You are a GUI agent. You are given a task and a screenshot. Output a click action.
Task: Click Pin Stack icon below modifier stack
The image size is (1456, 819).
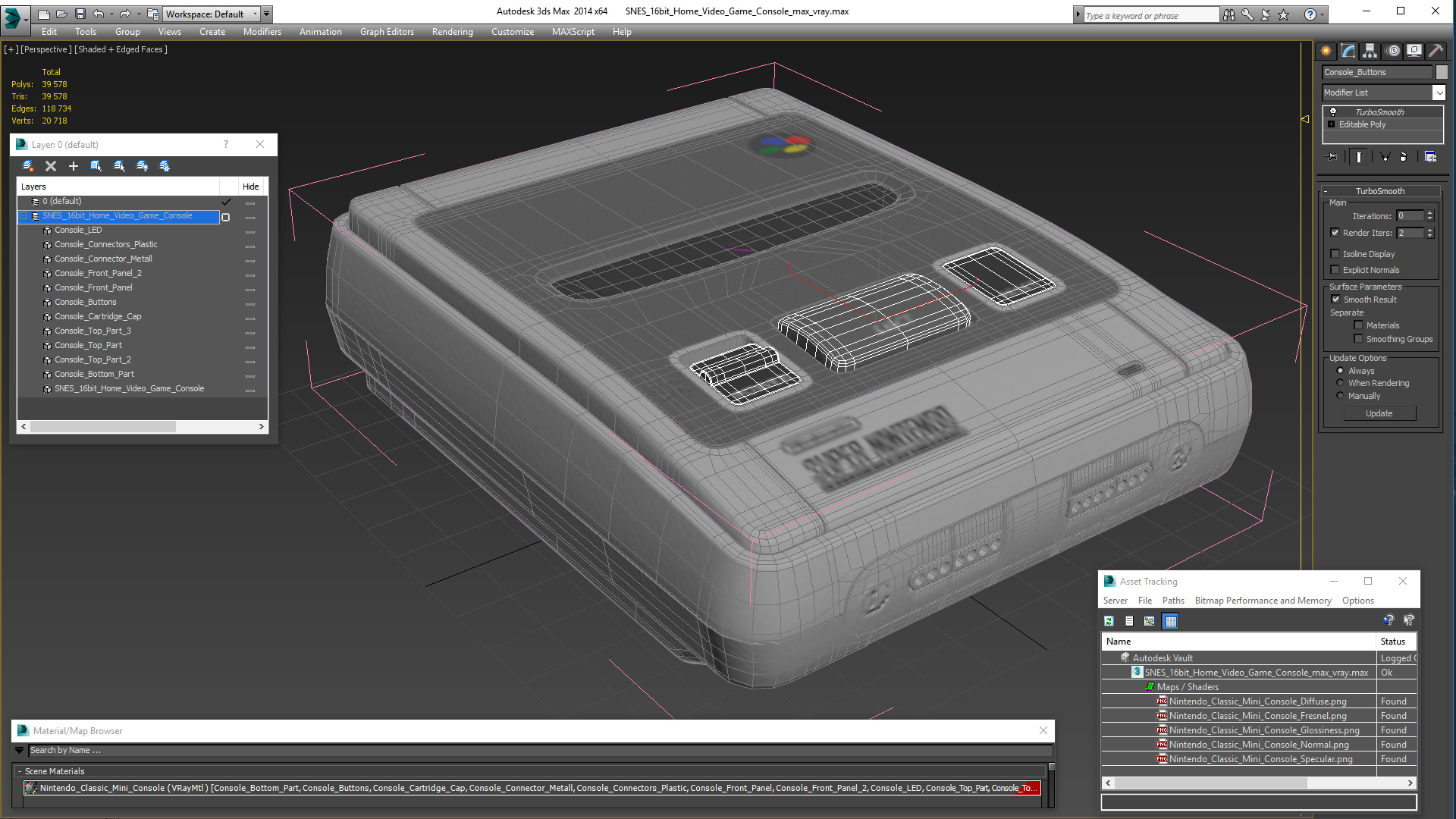[x=1332, y=157]
